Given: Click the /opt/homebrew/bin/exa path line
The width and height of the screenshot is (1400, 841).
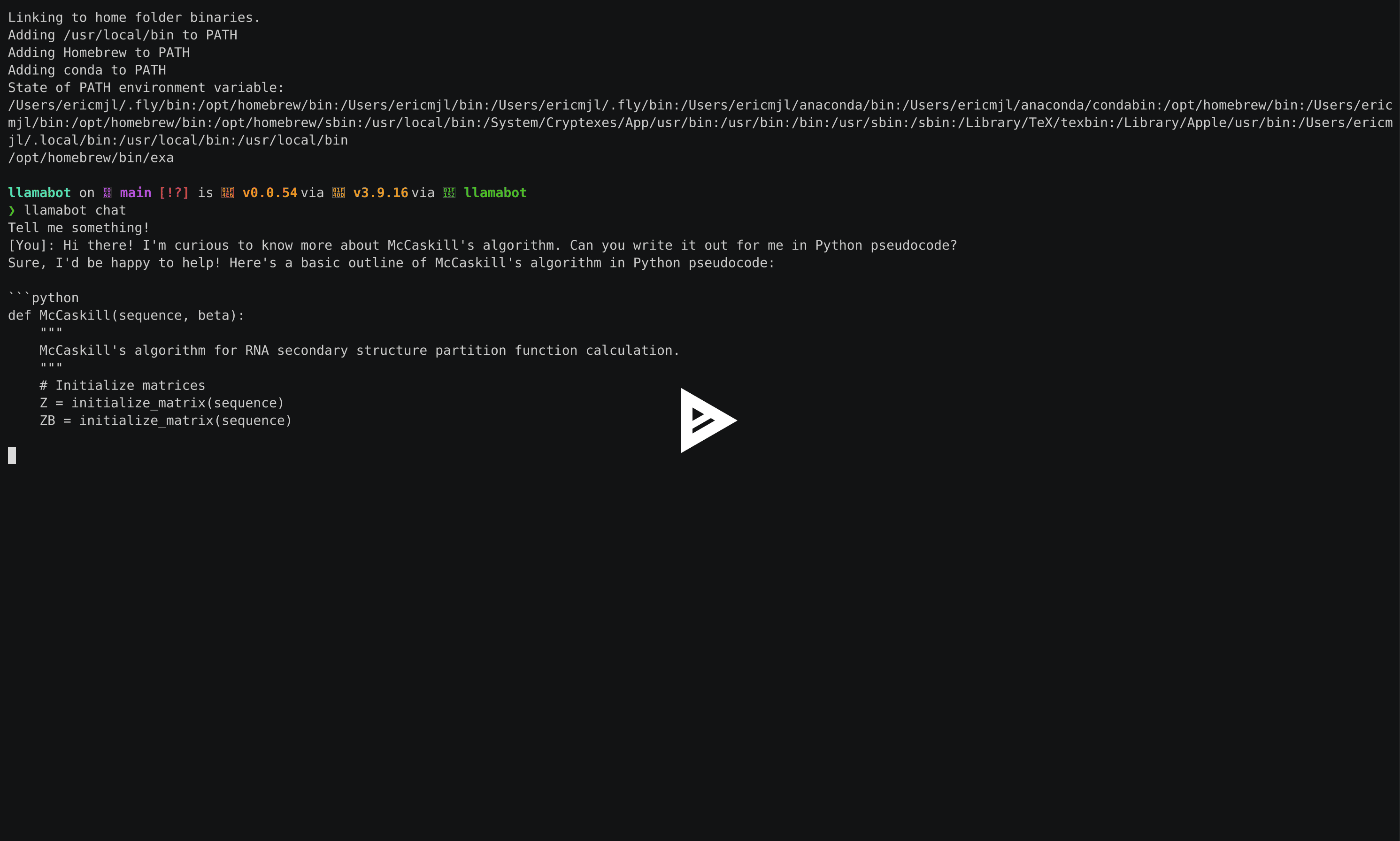Looking at the screenshot, I should (x=91, y=158).
